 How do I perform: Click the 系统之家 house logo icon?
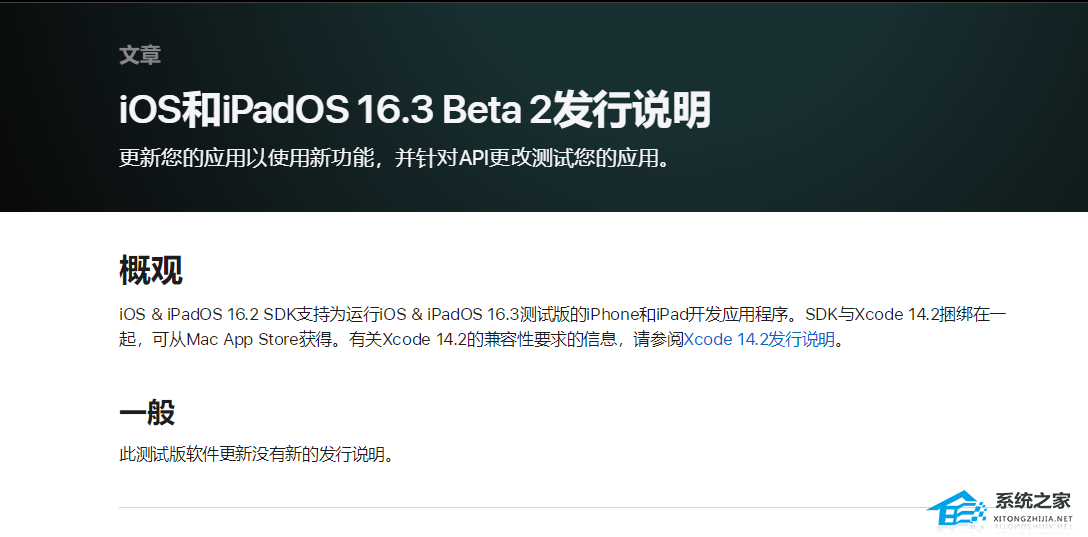point(958,510)
